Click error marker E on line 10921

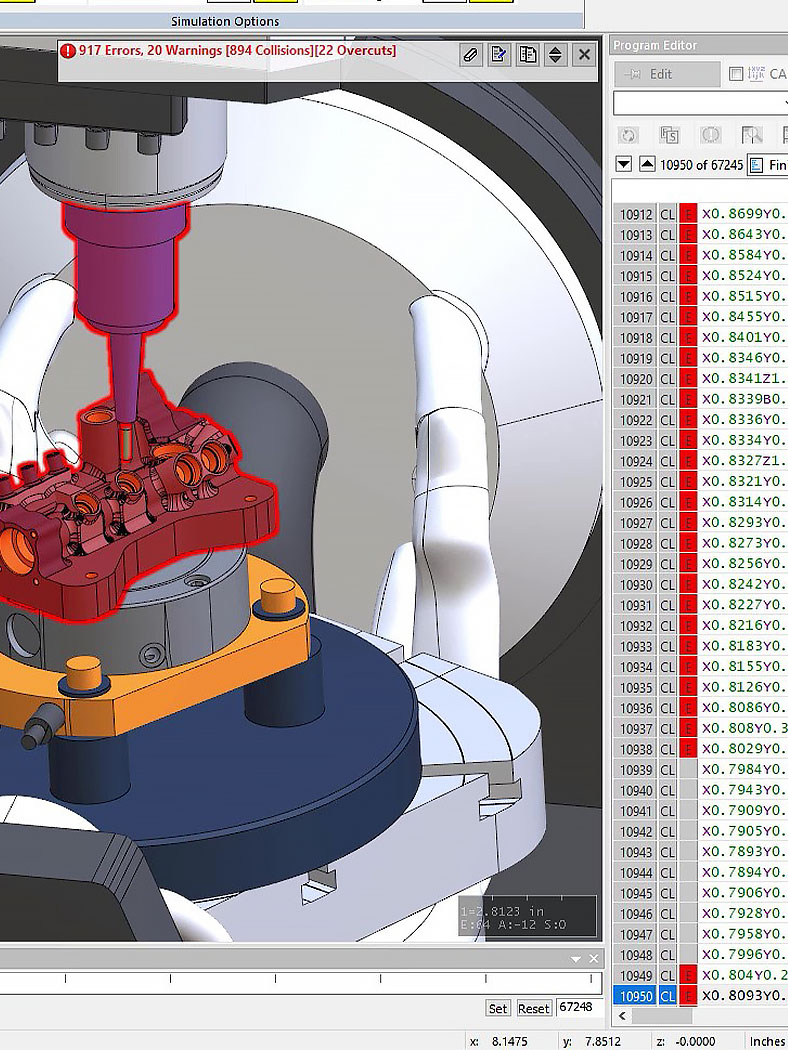pos(688,400)
